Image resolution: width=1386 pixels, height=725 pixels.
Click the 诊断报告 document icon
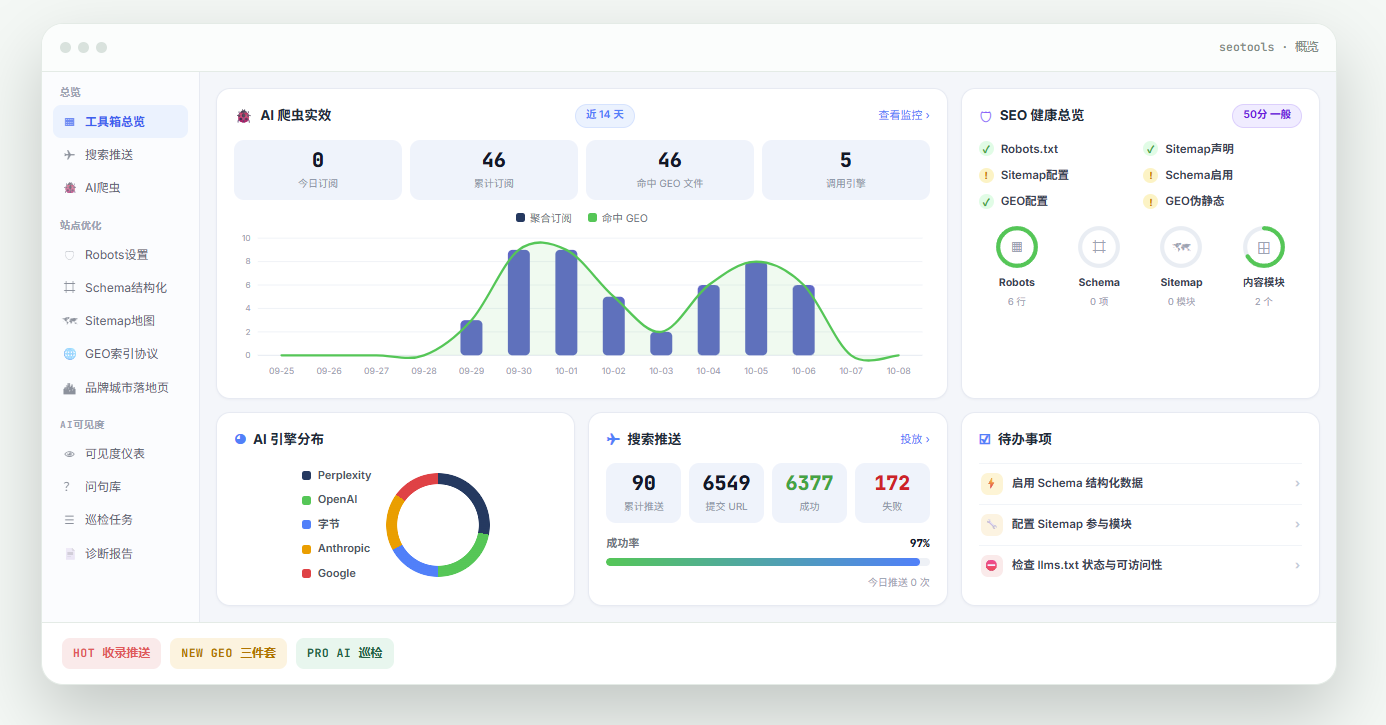click(70, 554)
